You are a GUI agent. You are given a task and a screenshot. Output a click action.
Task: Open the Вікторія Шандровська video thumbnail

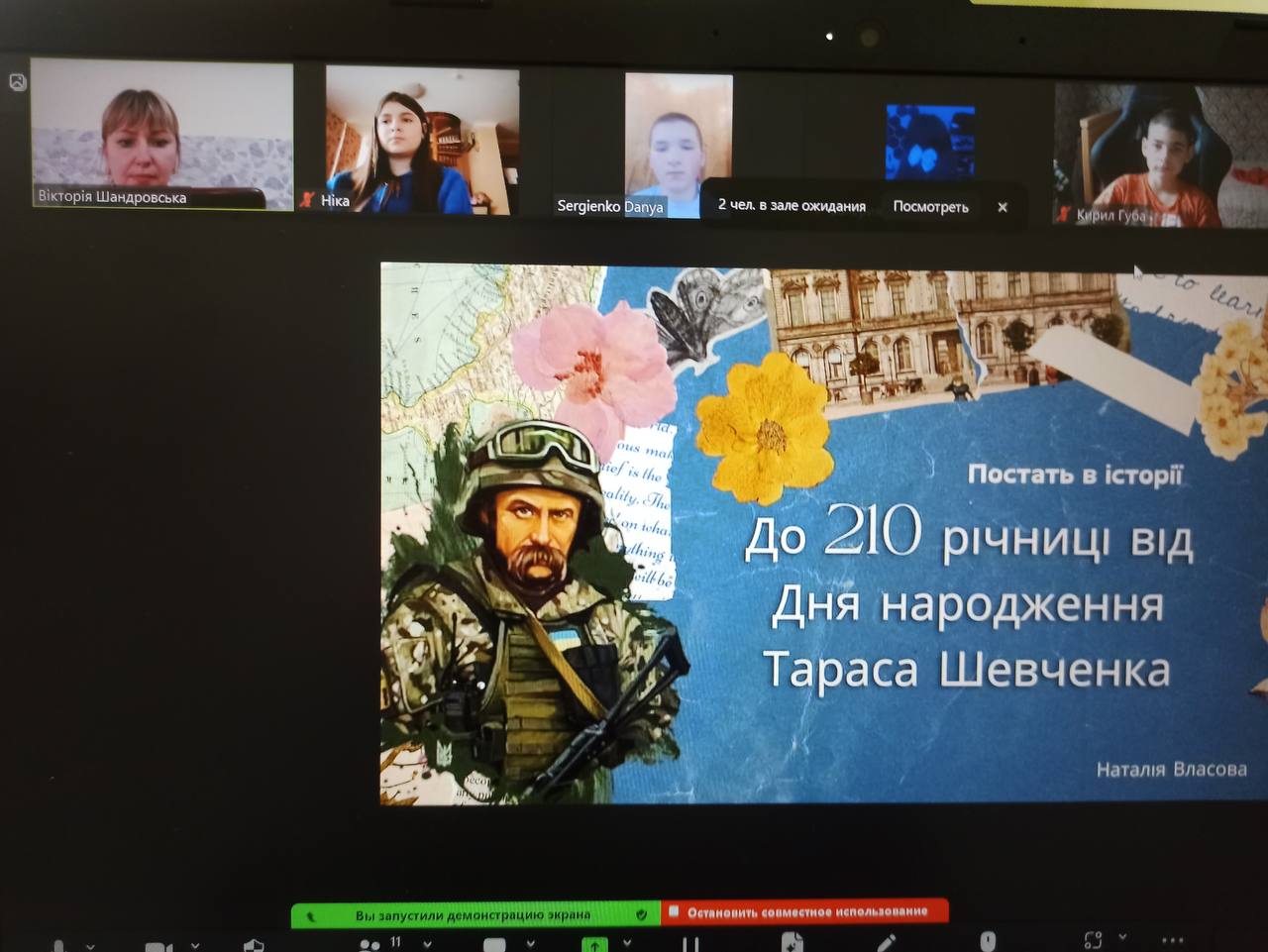click(161, 135)
